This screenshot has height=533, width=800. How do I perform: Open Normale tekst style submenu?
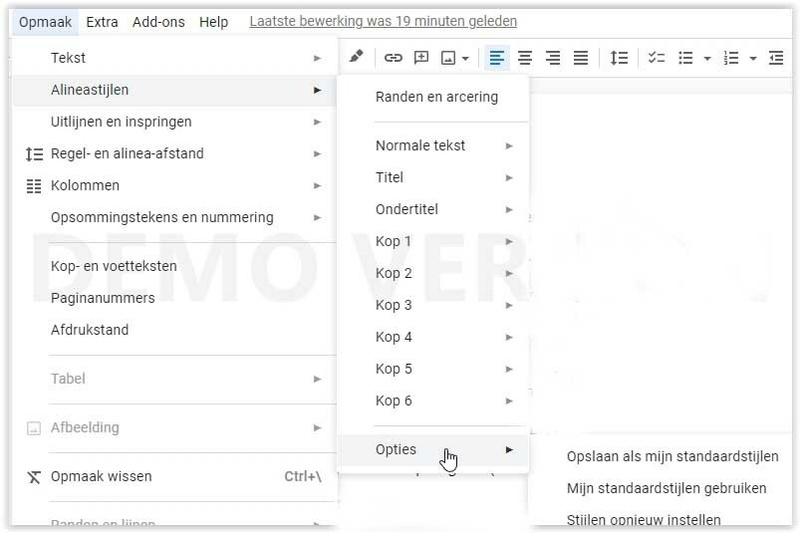(434, 146)
